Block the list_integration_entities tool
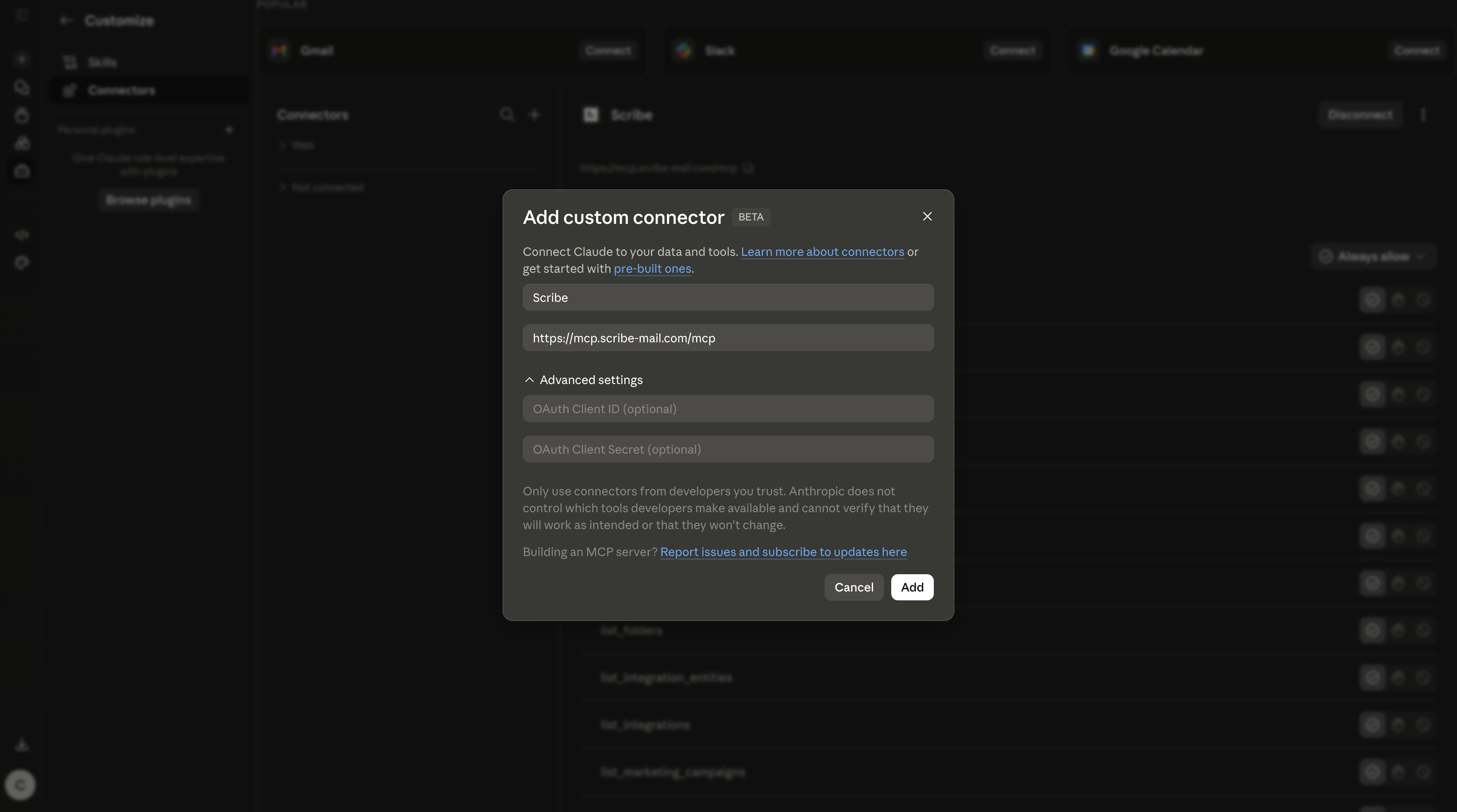 point(1423,678)
